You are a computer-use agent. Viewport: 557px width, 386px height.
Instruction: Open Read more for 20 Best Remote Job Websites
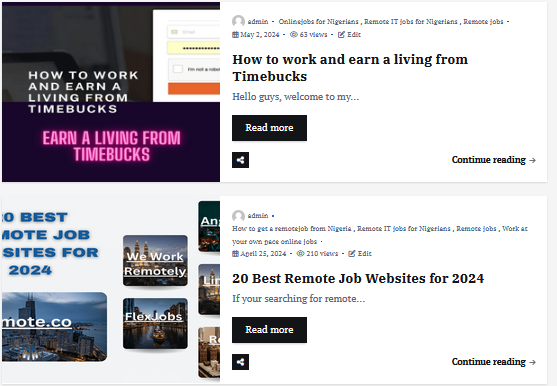pyautogui.click(x=269, y=330)
